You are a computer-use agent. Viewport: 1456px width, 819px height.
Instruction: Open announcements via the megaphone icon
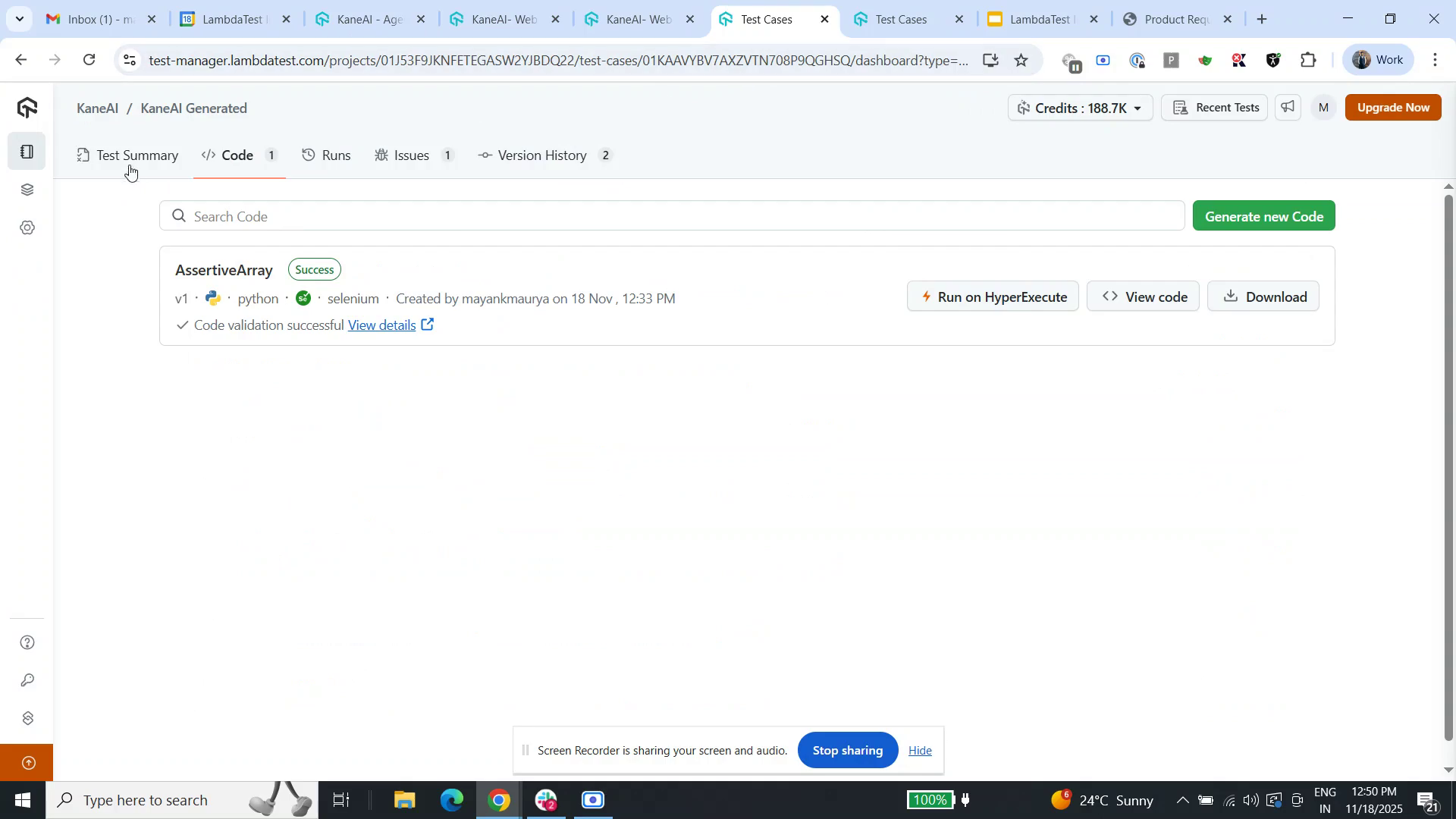pos(1287,107)
